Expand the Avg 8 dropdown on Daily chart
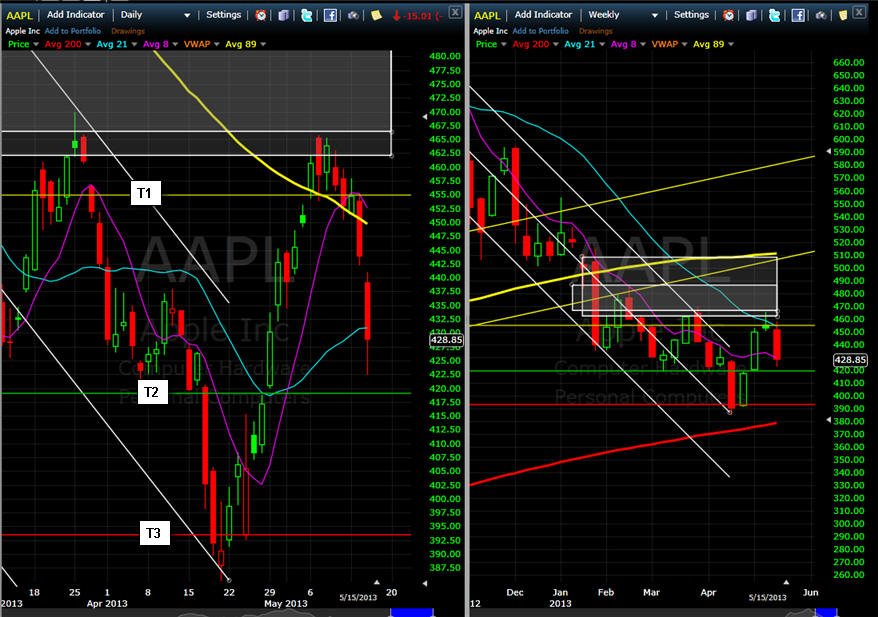 [175, 44]
